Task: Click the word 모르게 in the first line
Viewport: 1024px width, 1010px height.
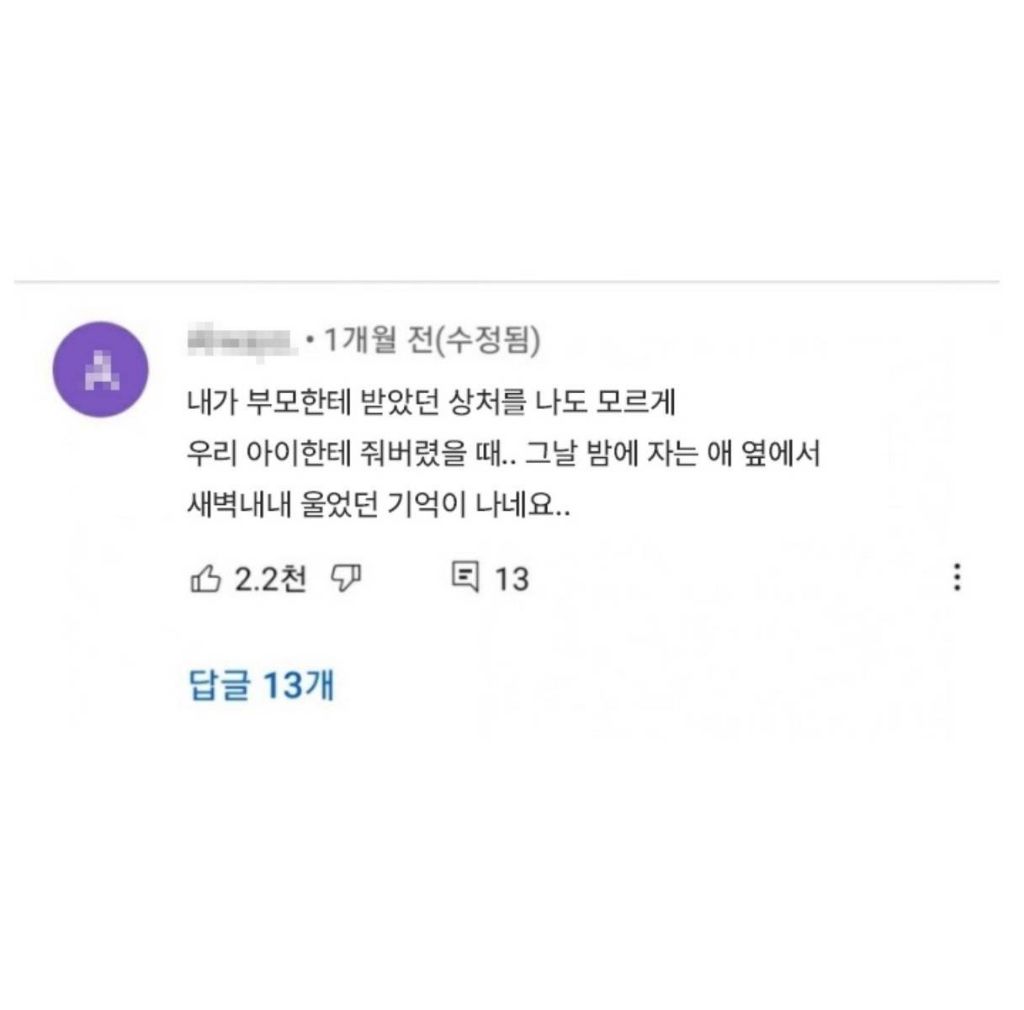Action: click(x=636, y=402)
